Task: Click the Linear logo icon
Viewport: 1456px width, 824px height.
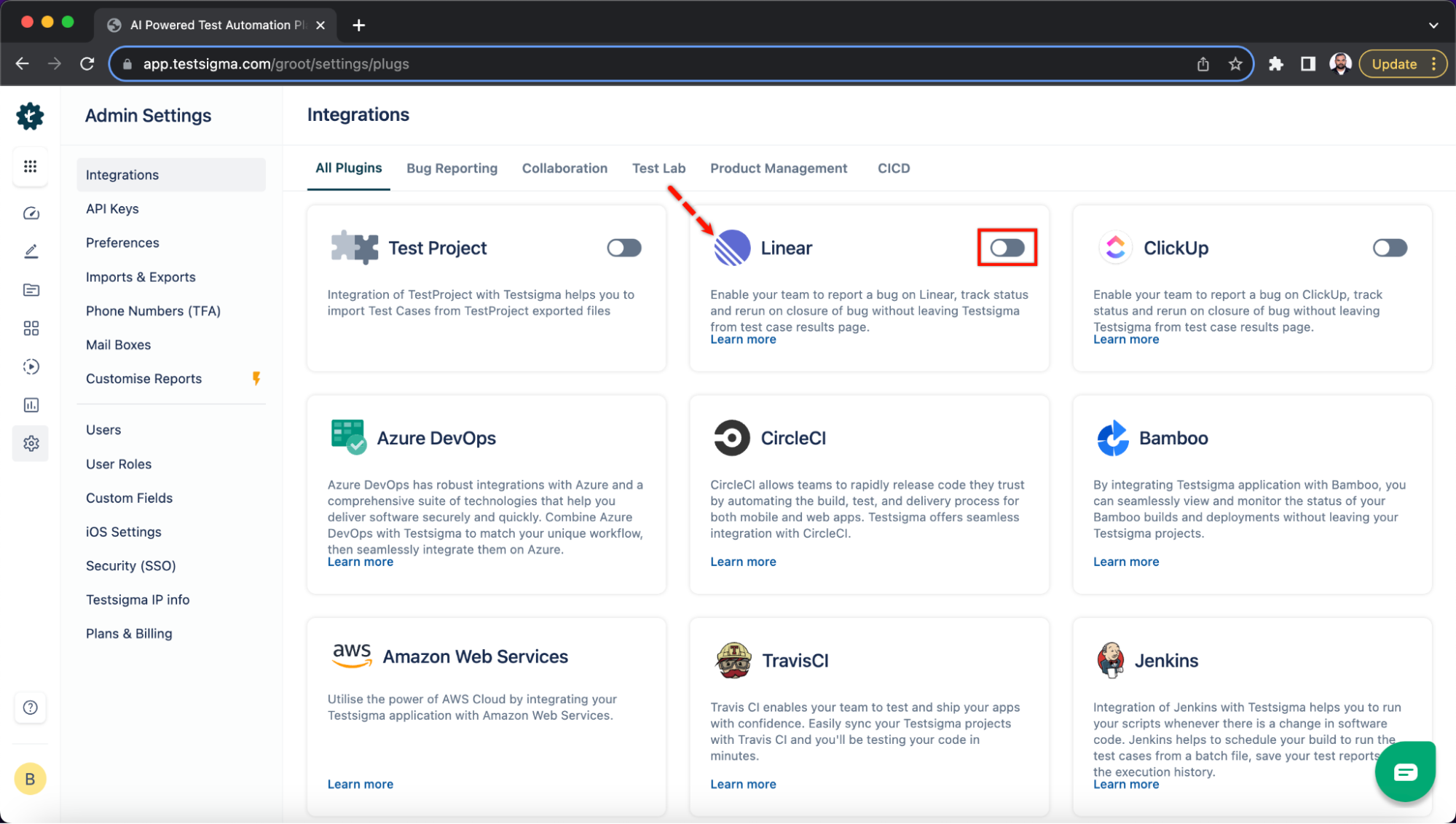Action: [x=732, y=248]
